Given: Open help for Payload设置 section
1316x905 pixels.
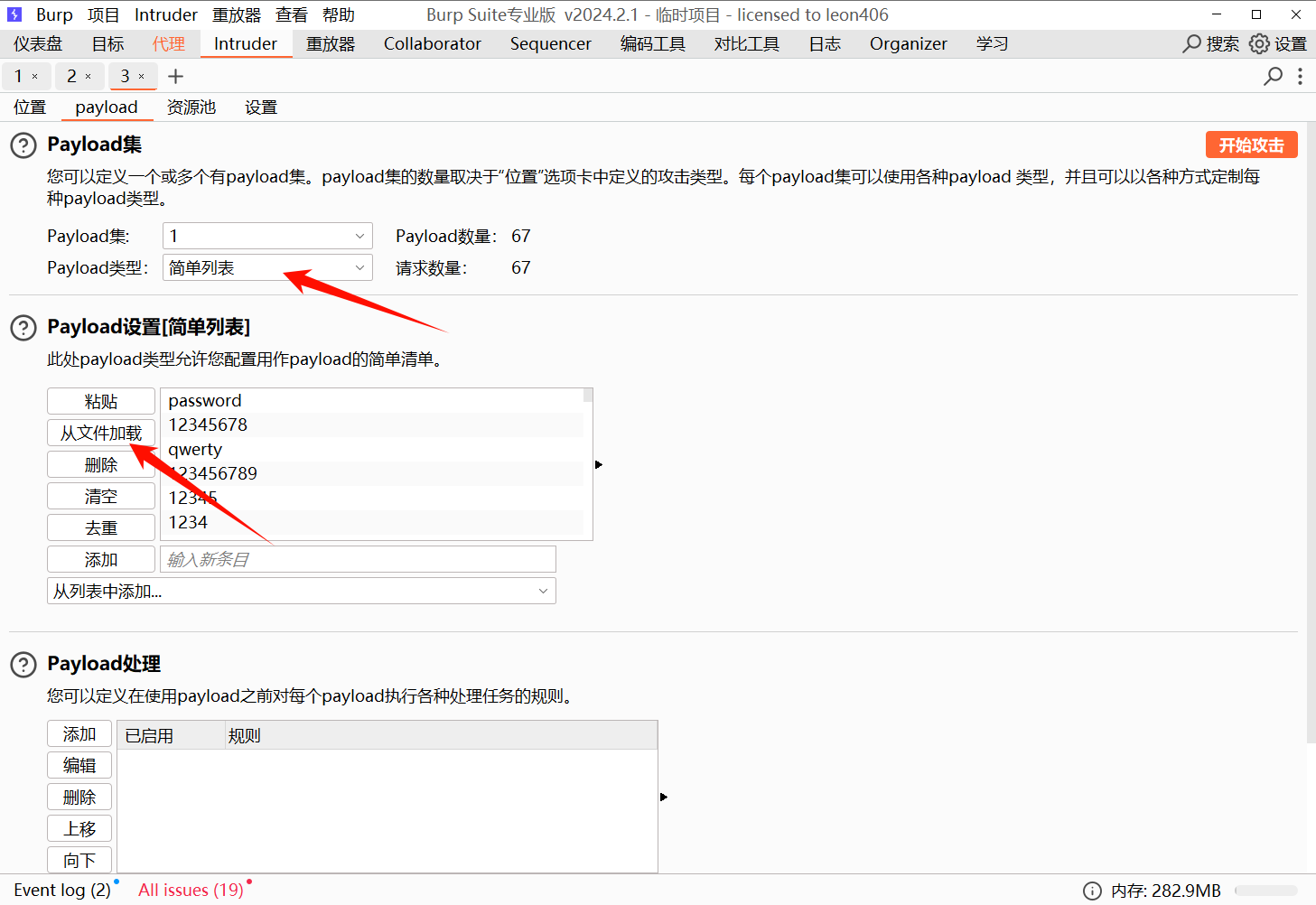Looking at the screenshot, I should (23, 328).
